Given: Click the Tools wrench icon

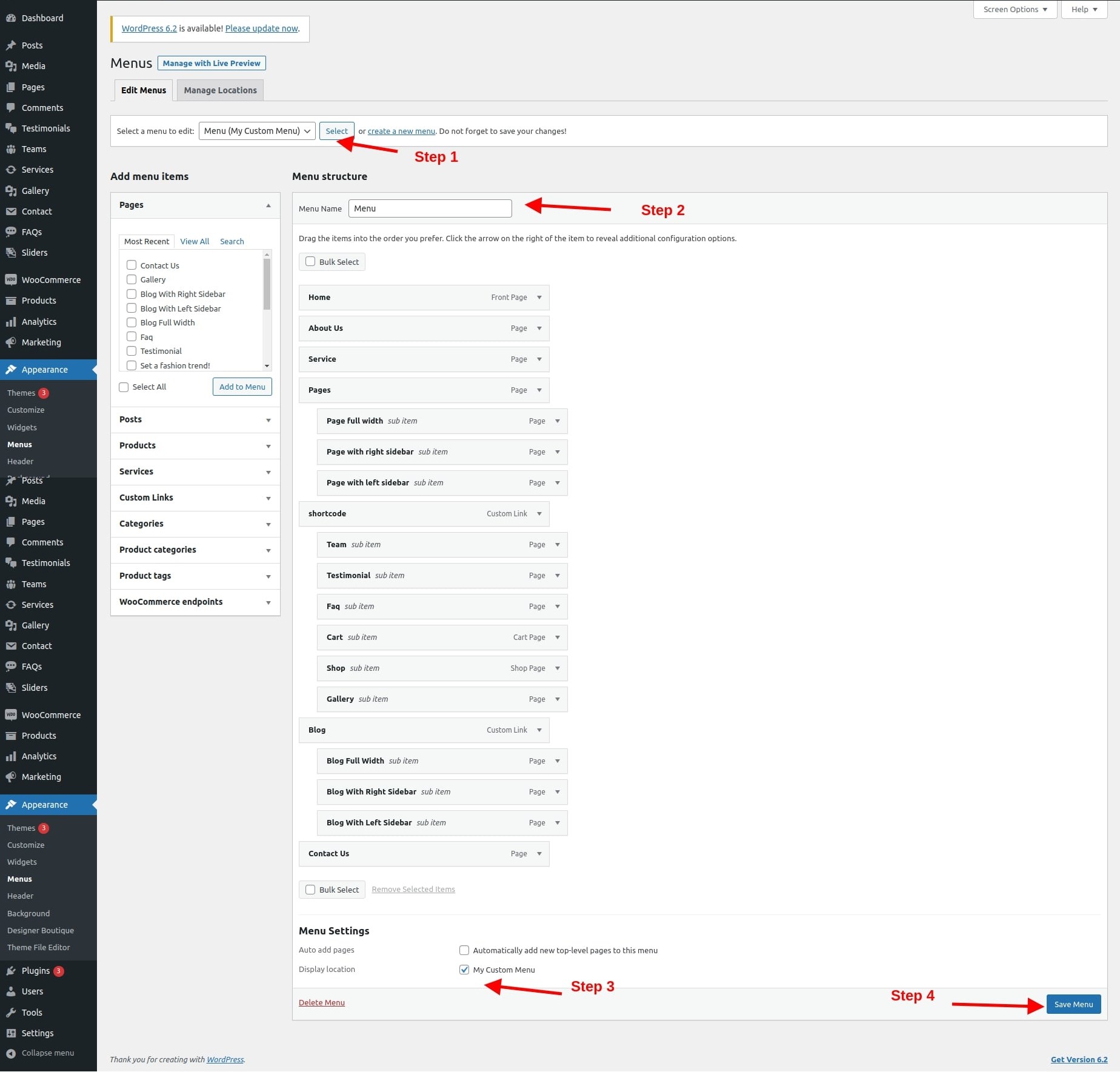Looking at the screenshot, I should (x=11, y=1013).
